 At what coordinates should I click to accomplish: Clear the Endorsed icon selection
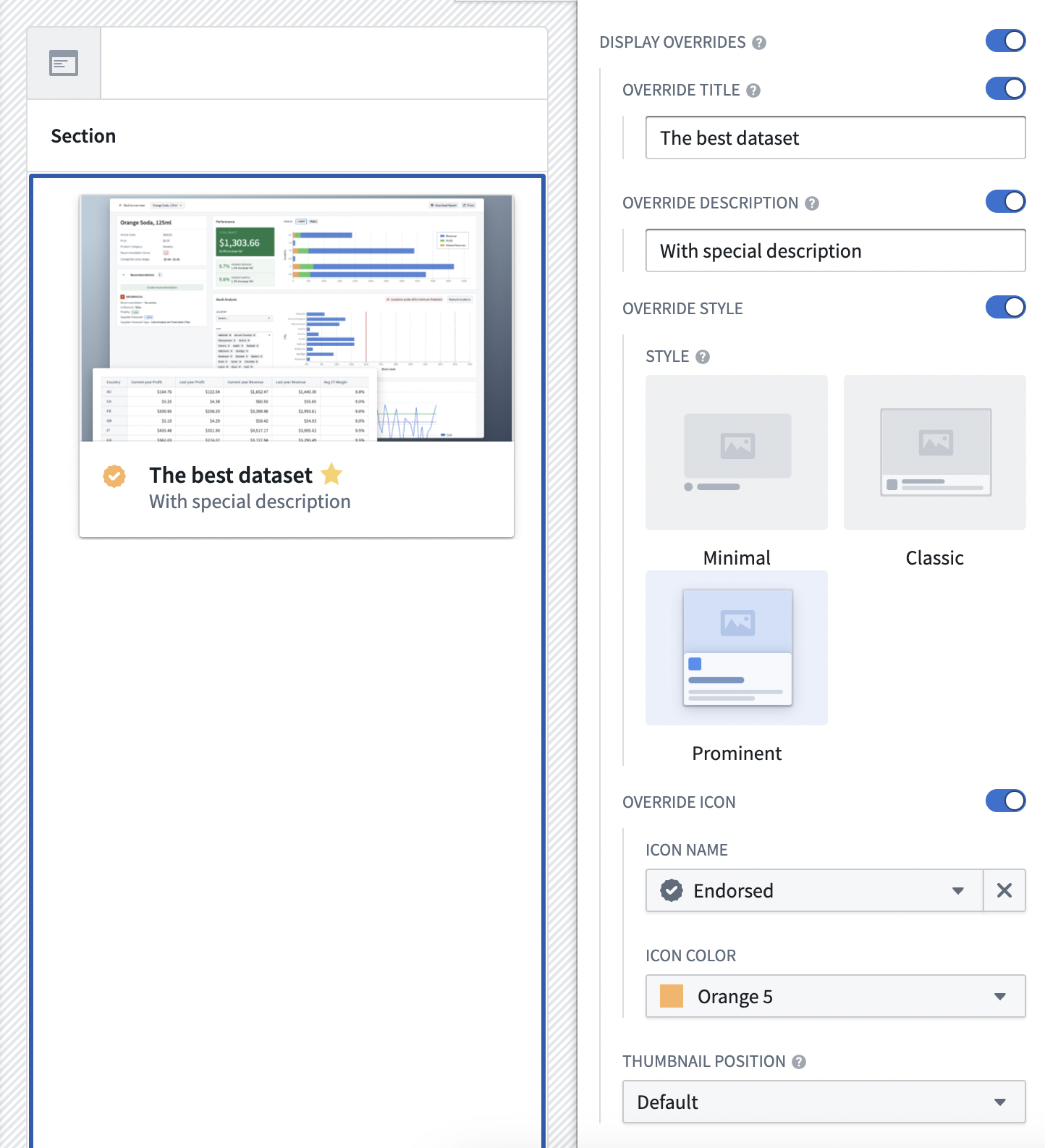pyautogui.click(x=1004, y=890)
